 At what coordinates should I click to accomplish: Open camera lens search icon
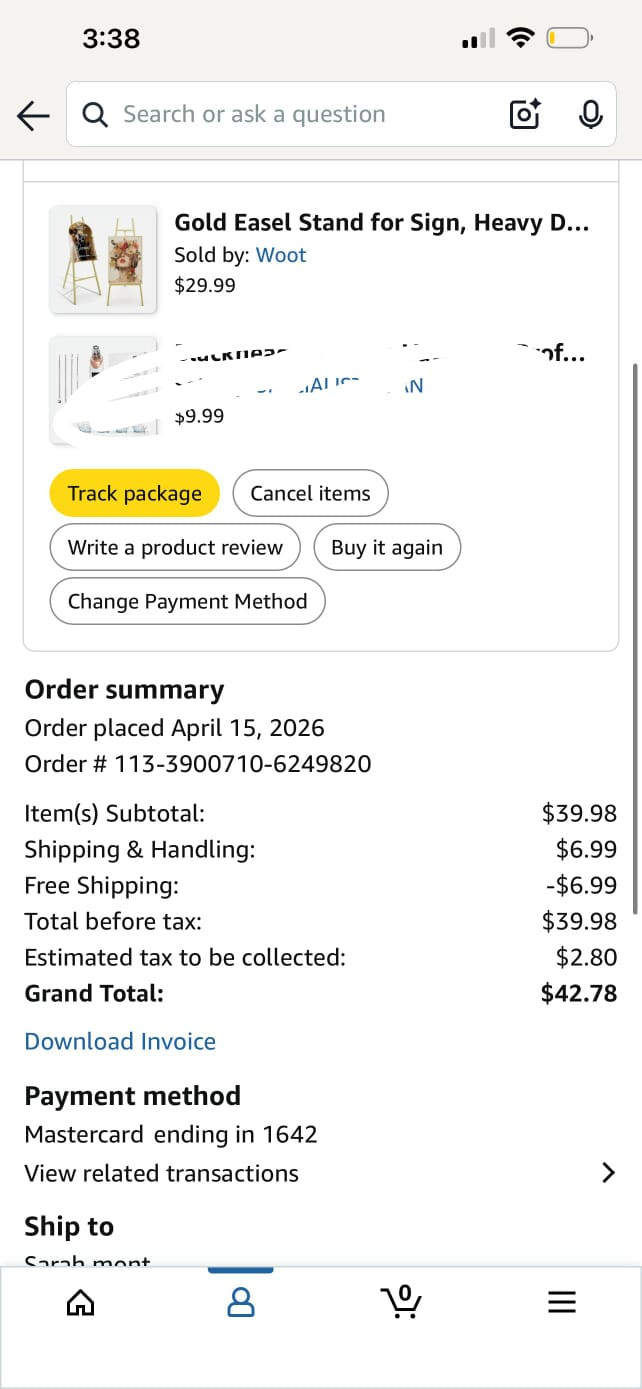click(x=526, y=115)
